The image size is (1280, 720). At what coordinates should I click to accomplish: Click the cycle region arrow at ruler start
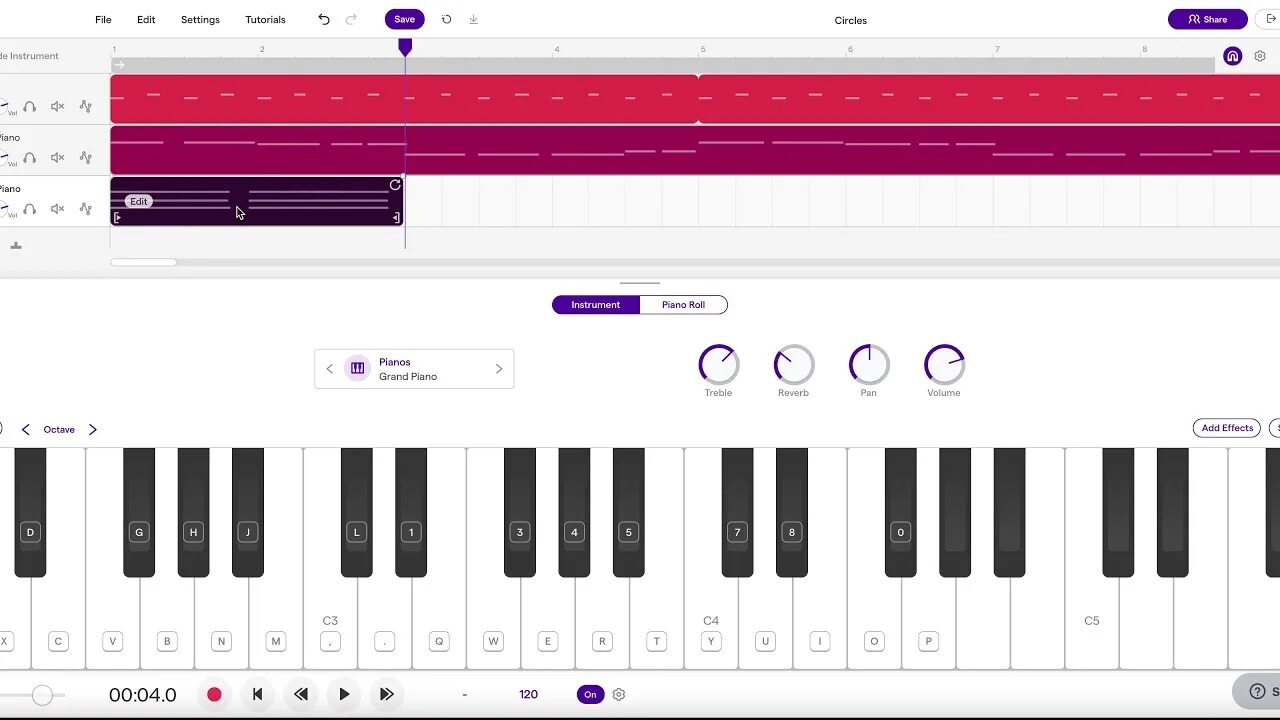[x=119, y=65]
